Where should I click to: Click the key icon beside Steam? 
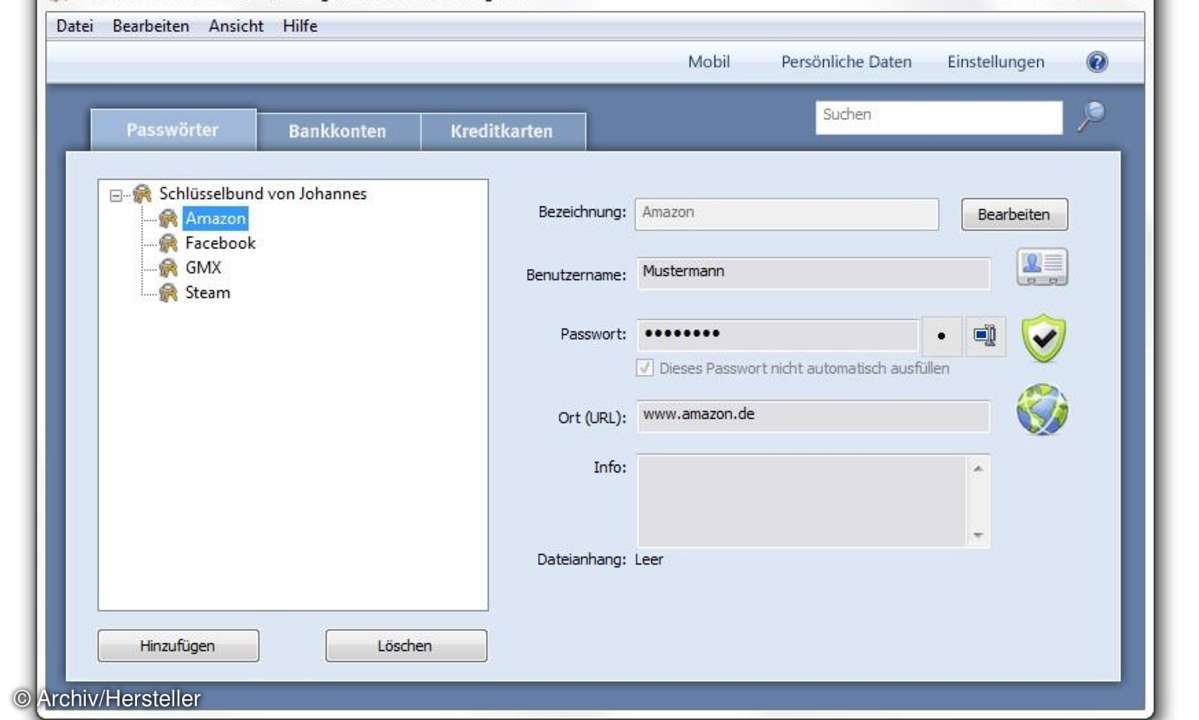click(x=168, y=293)
